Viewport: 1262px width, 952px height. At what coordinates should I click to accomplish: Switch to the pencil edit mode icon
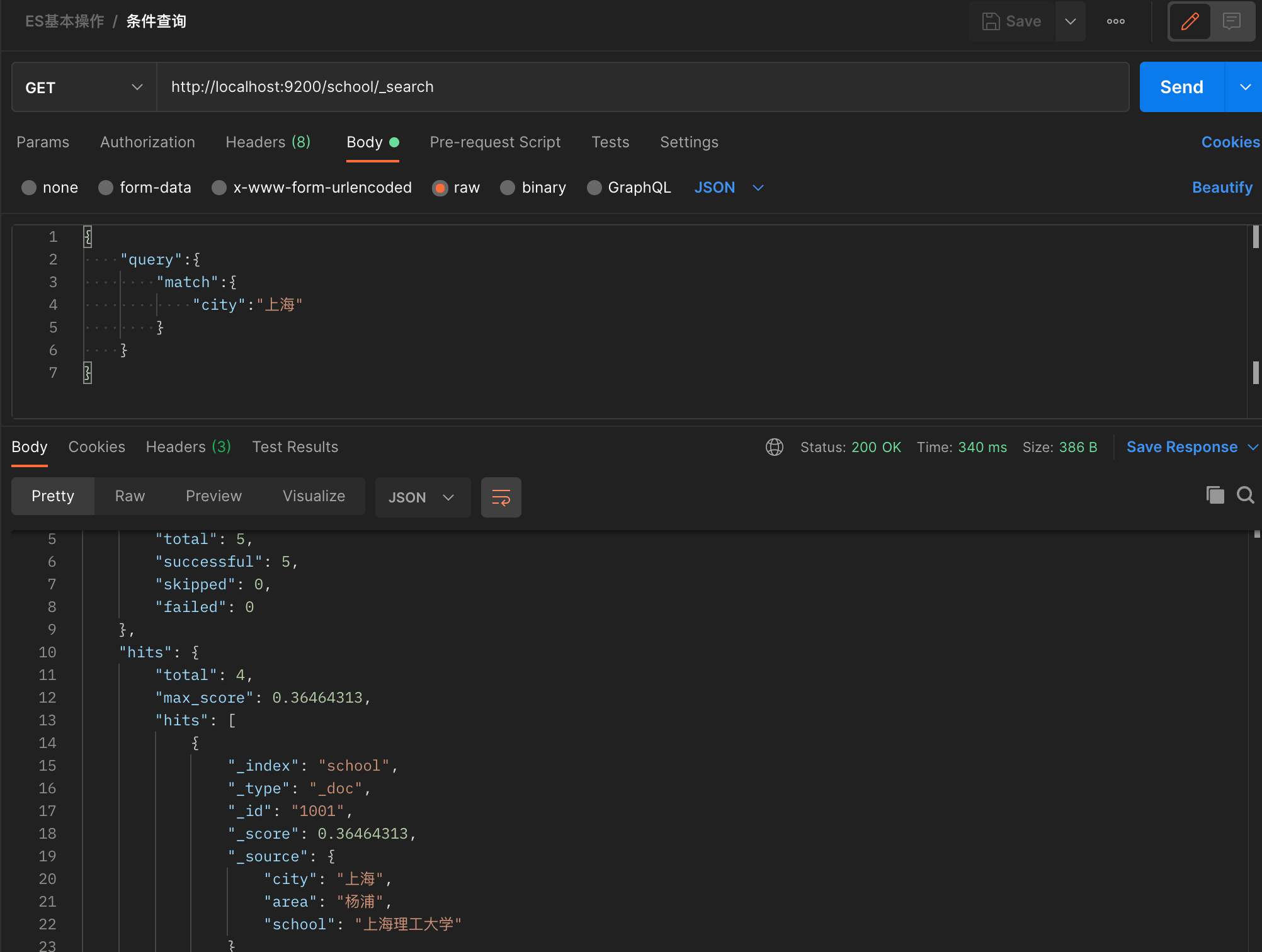pyautogui.click(x=1190, y=21)
